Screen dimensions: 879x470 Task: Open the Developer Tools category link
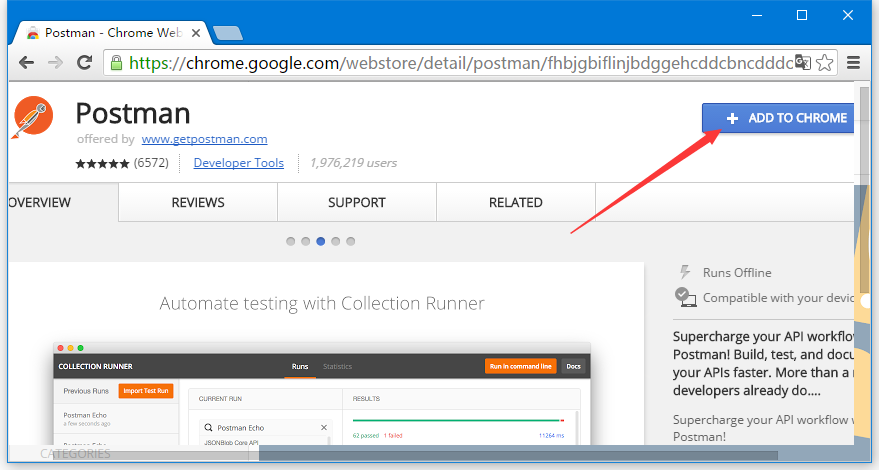(239, 163)
